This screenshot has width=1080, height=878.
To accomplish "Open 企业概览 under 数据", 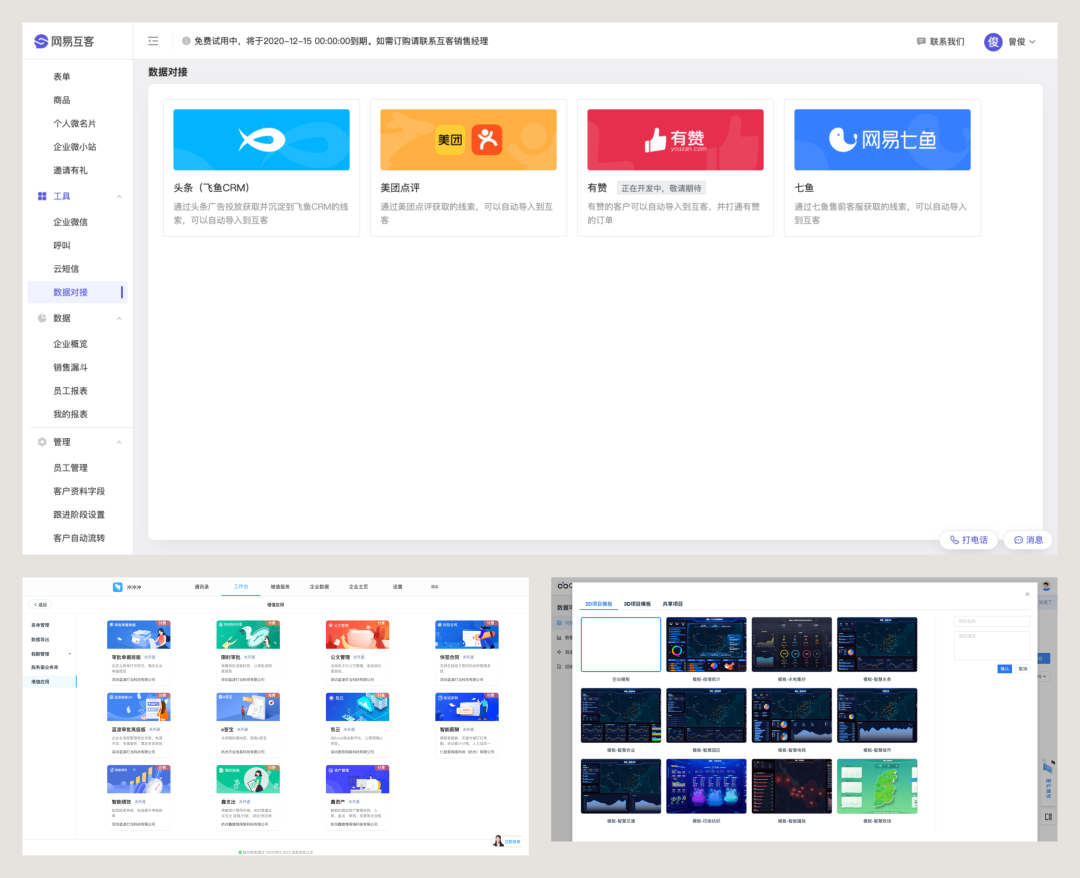I will [70, 344].
